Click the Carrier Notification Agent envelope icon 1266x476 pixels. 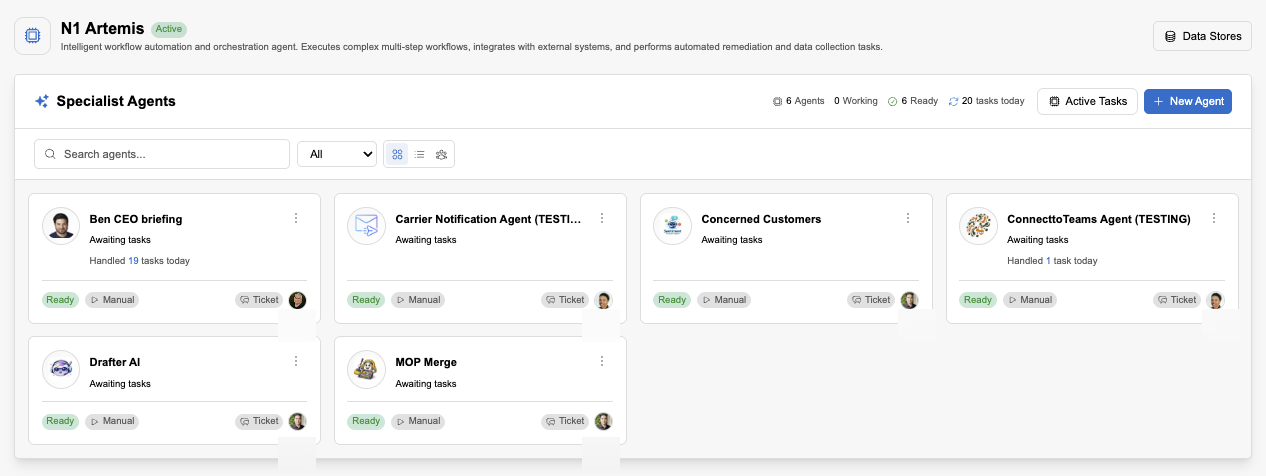click(366, 226)
